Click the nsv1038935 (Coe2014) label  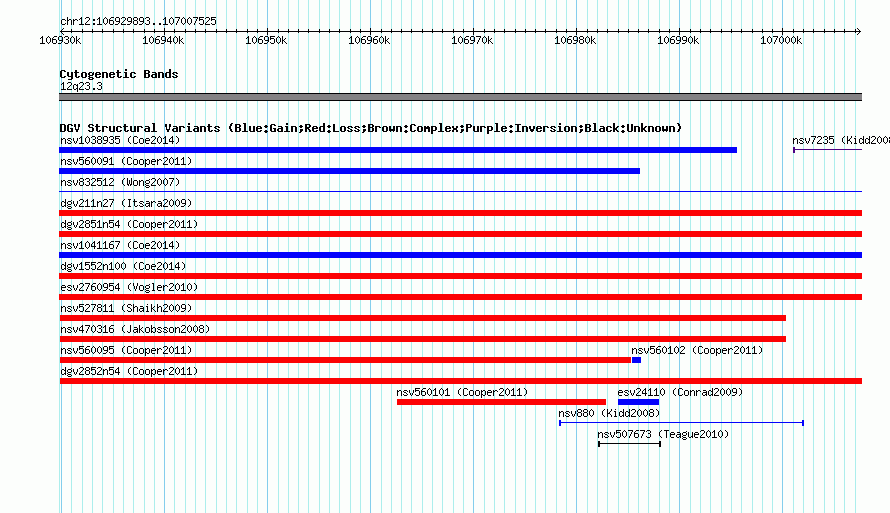click(x=120, y=140)
